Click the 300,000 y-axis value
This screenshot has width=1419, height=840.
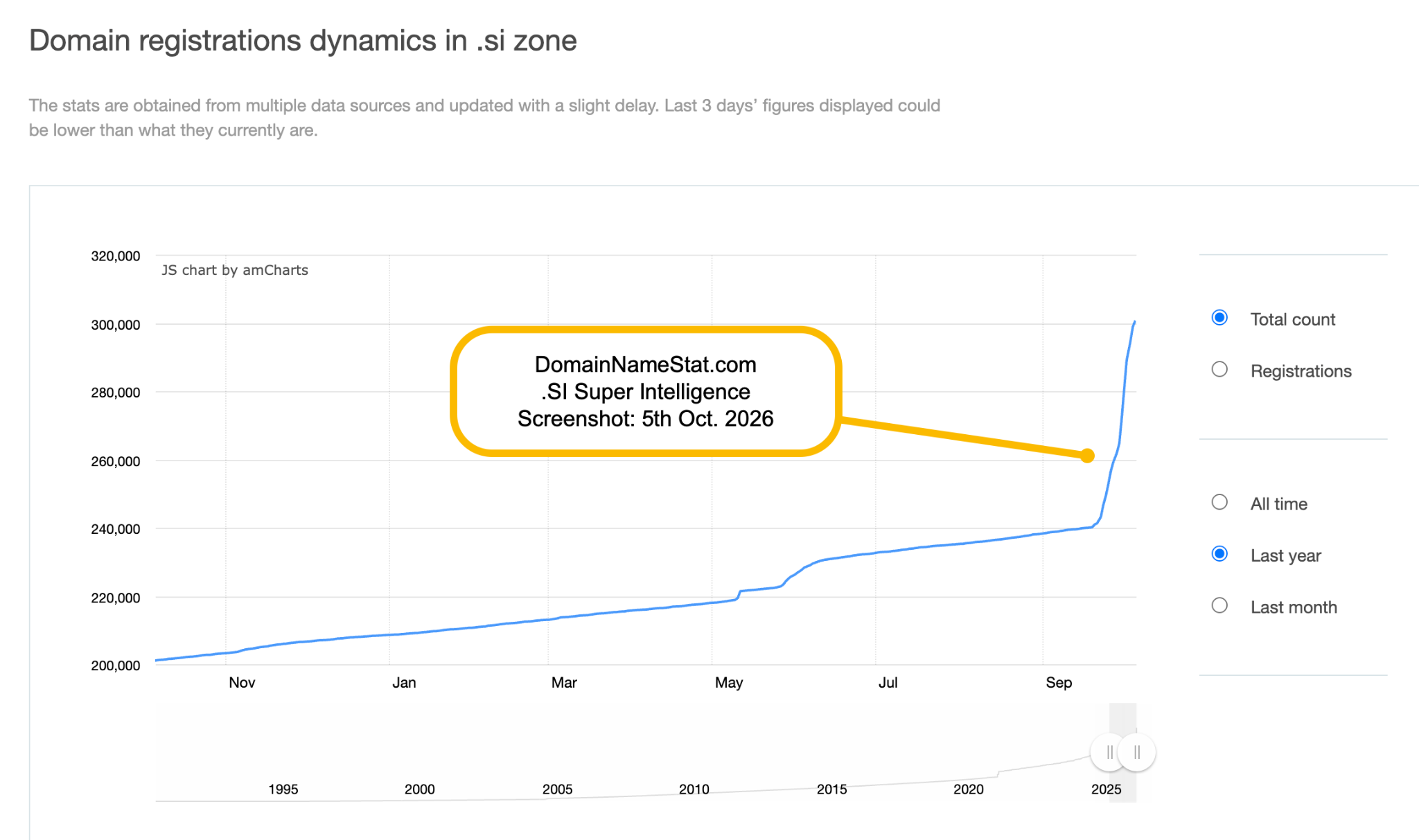(115, 324)
